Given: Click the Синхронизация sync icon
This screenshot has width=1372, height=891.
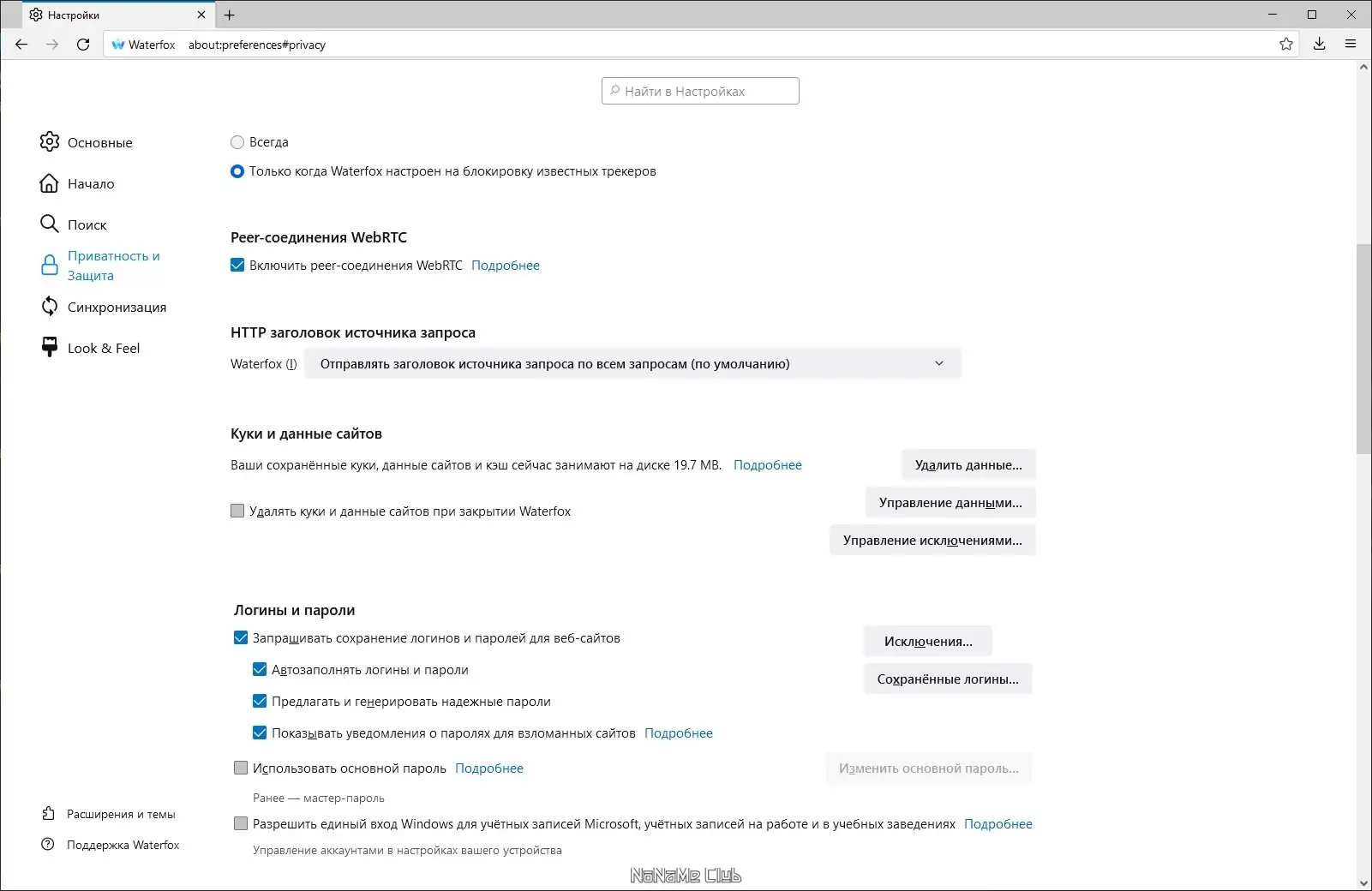Looking at the screenshot, I should pos(50,307).
